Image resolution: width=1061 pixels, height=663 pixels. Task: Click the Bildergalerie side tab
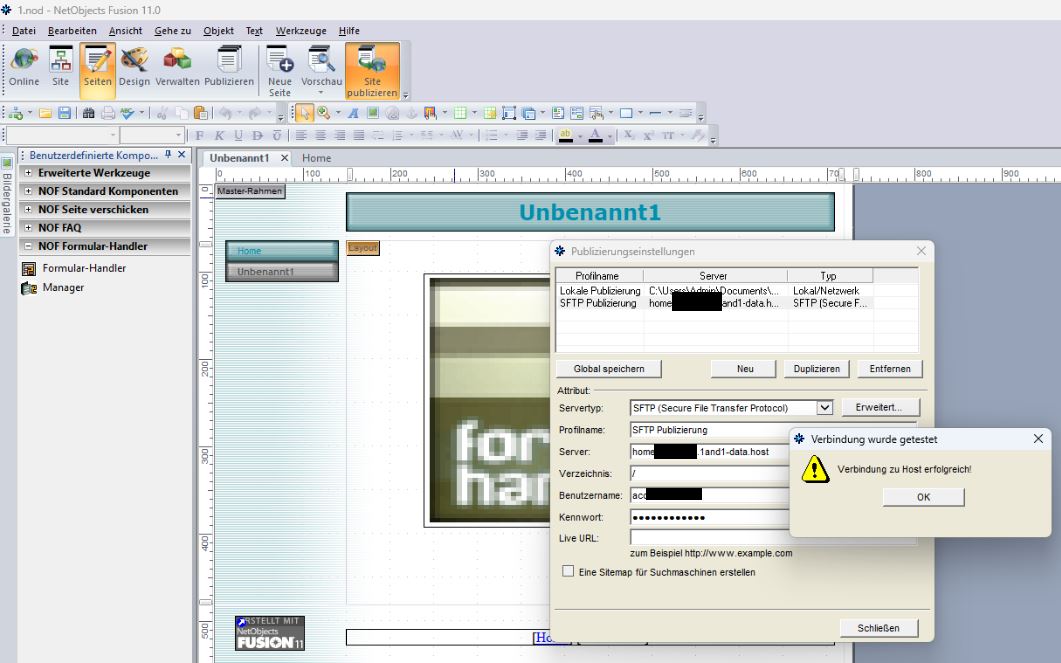[x=7, y=196]
